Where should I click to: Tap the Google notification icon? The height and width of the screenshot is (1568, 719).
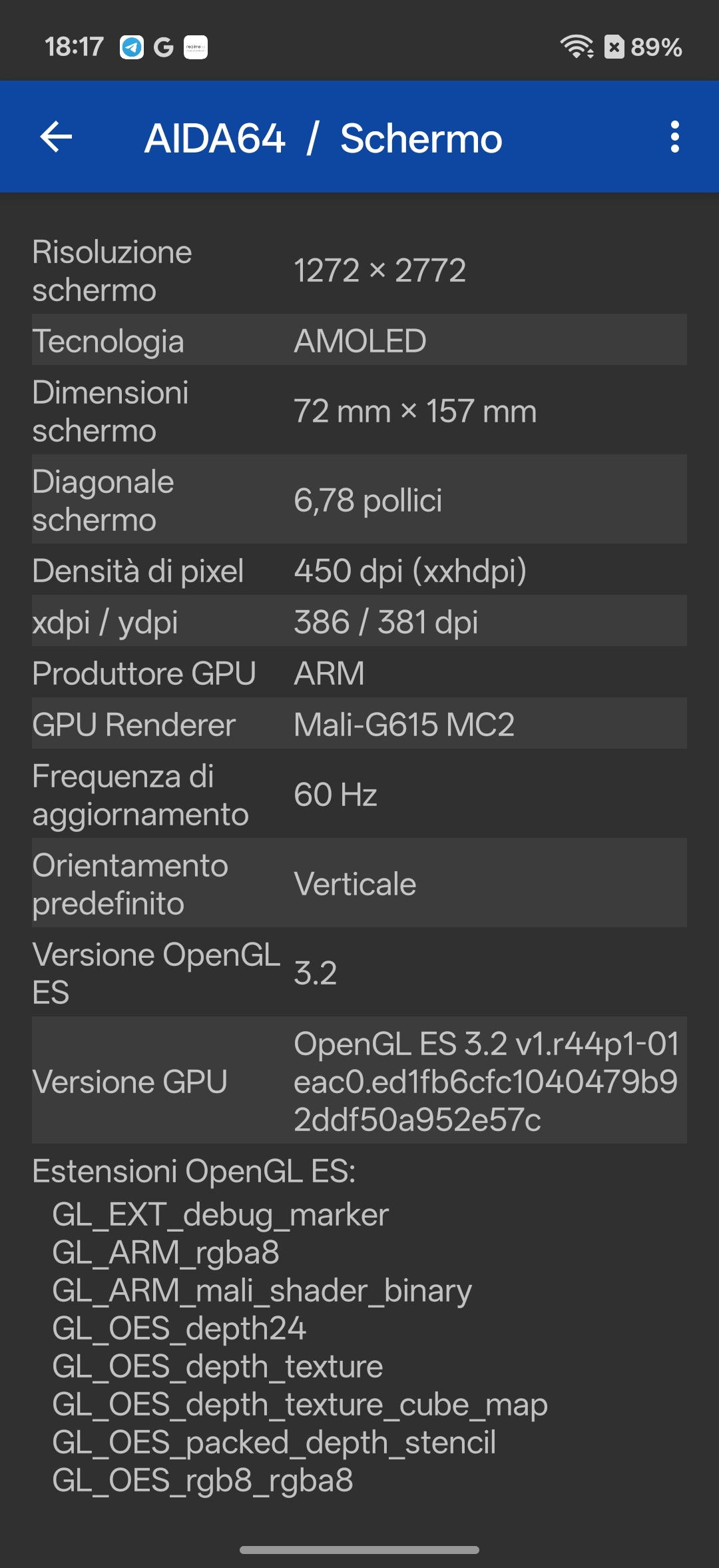(163, 47)
